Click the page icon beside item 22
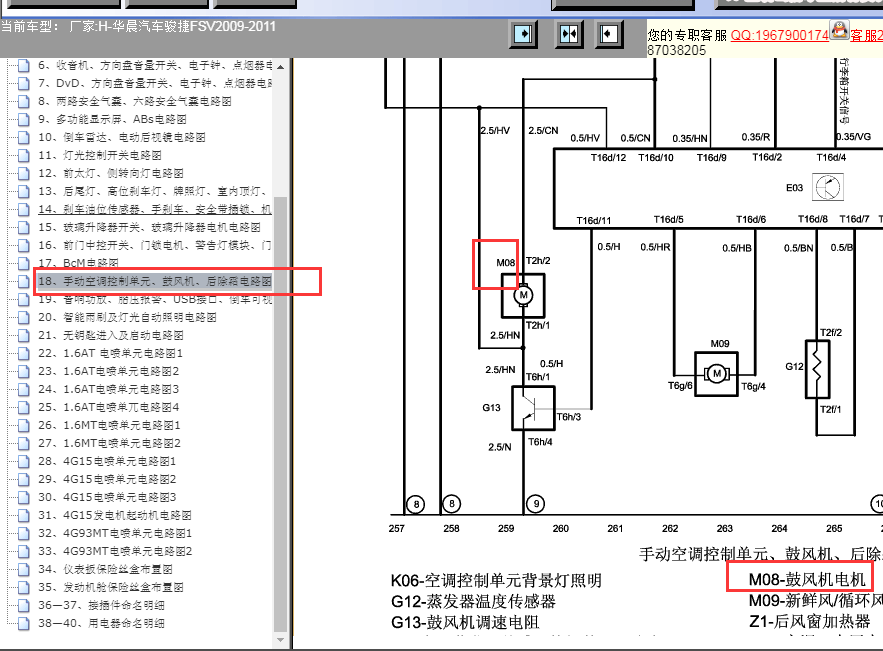The height and width of the screenshot is (651, 883). (24, 354)
